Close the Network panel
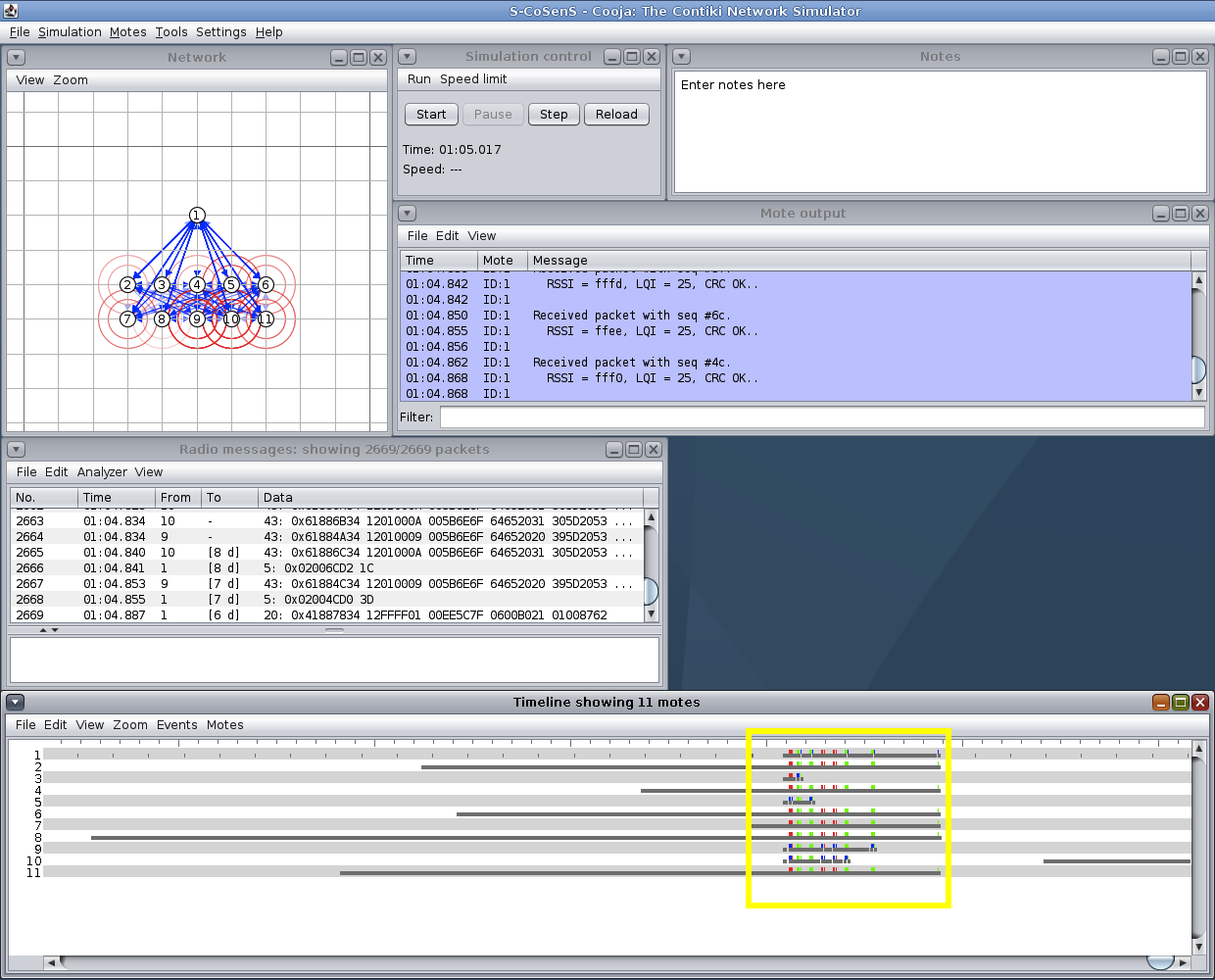1215x980 pixels. 377,58
